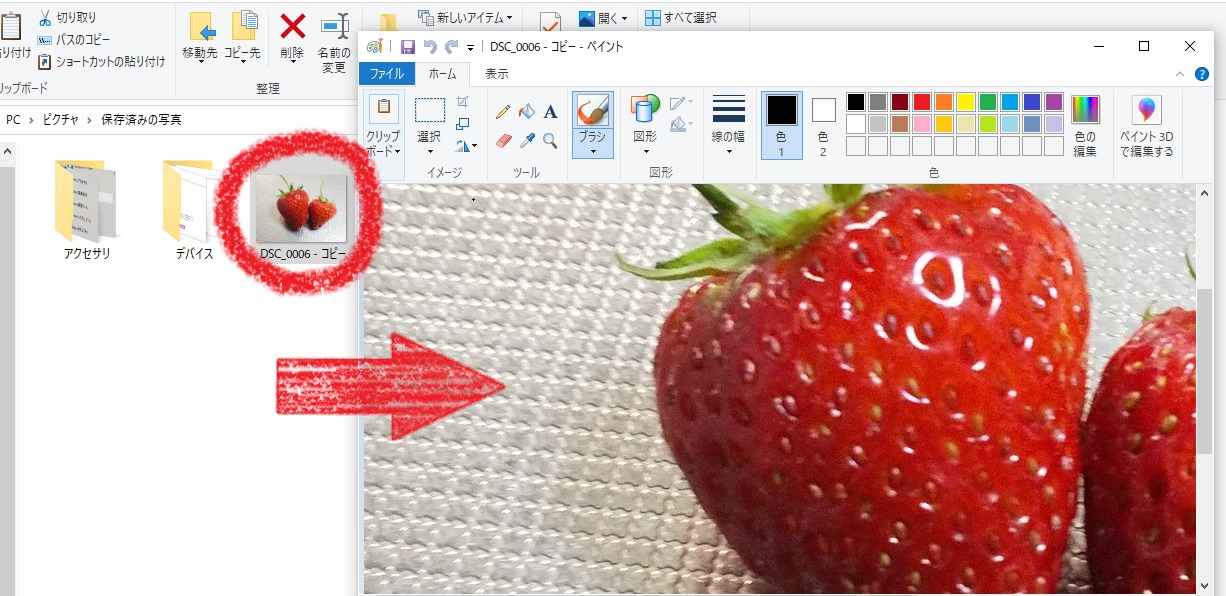Select the Eraser tool
This screenshot has height=596, width=1226.
(x=504, y=140)
